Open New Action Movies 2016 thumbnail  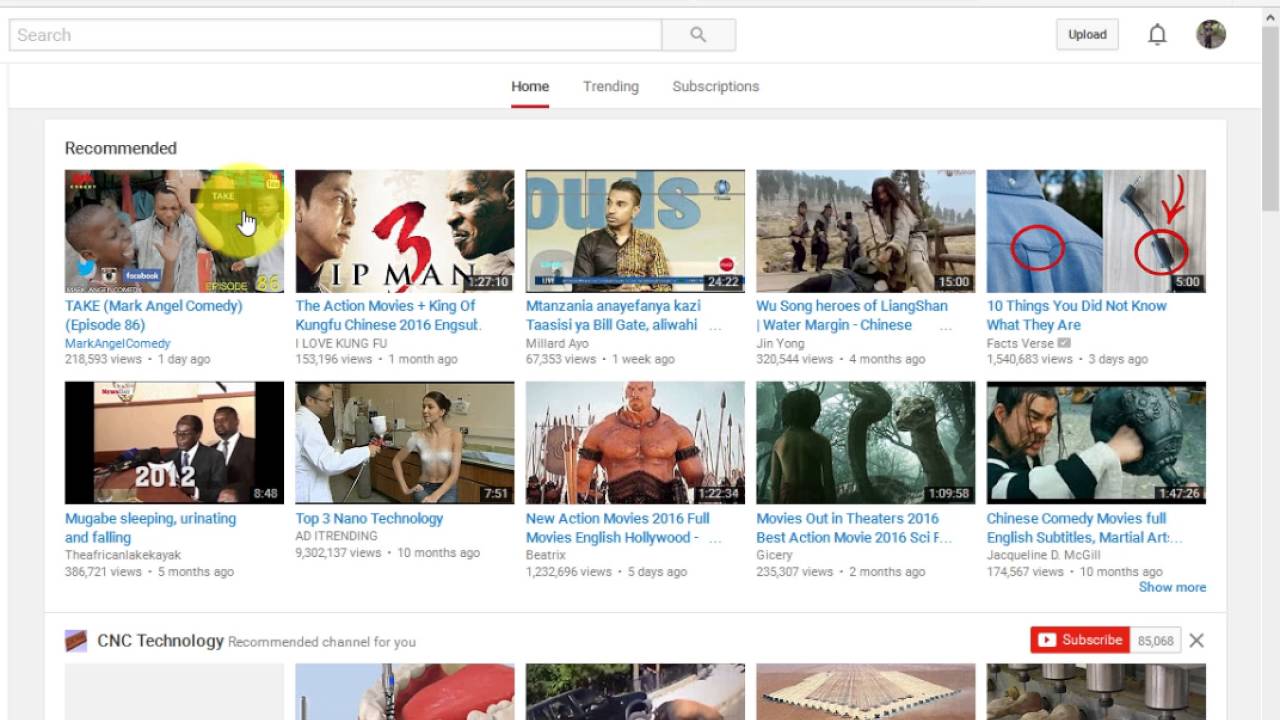coord(635,442)
